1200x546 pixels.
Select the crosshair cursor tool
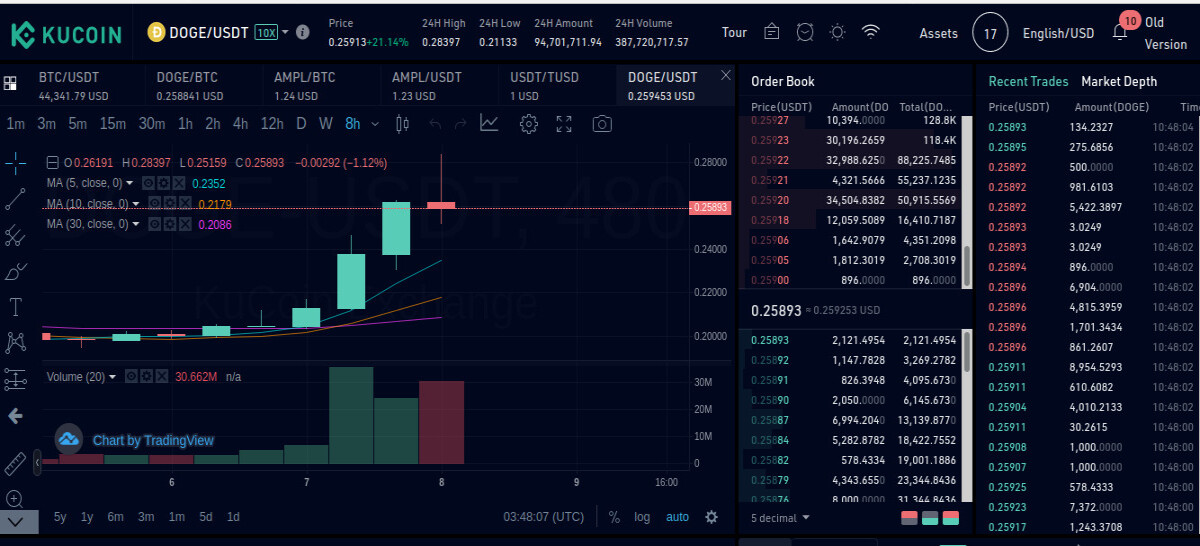[x=15, y=162]
